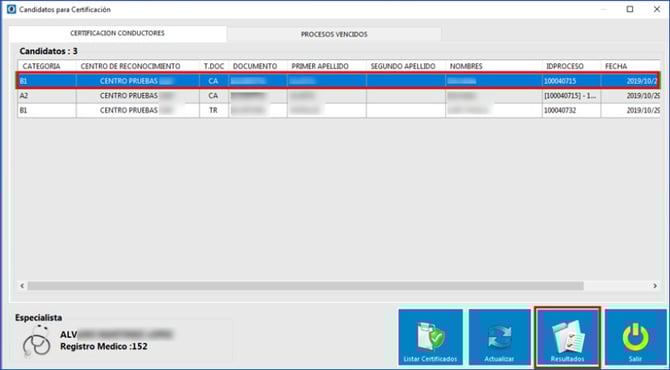Viewport: 670px width, 370px height.
Task: Switch to CERTIFICACION CONDUCTORES tab
Action: click(x=118, y=33)
